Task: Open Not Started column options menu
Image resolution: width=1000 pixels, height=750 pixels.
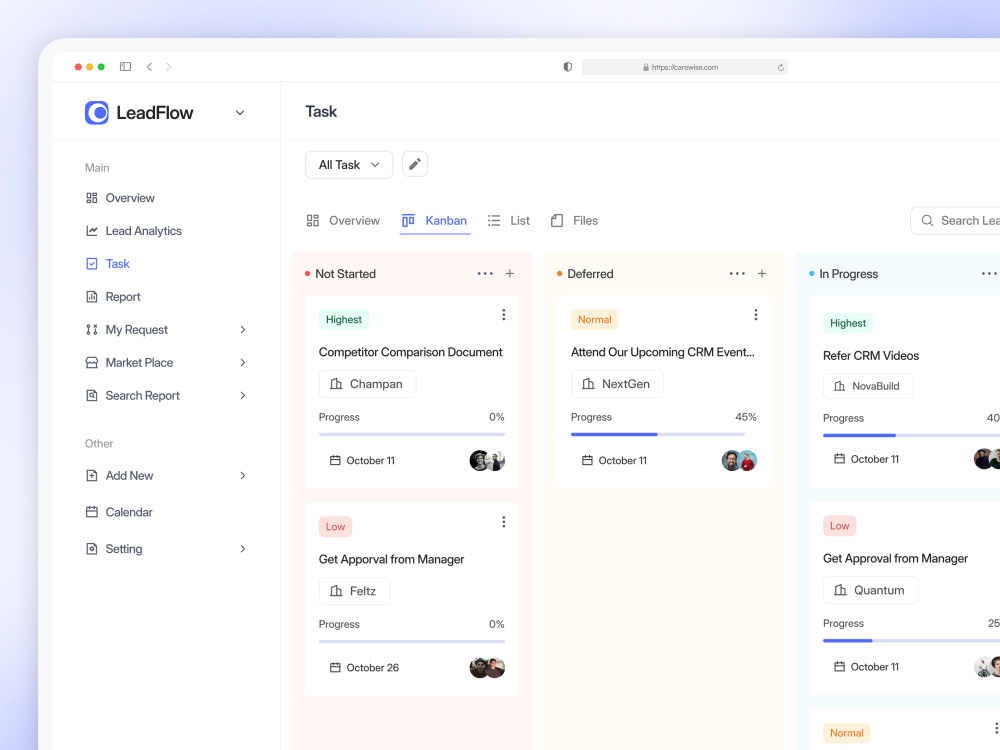Action: click(x=485, y=274)
